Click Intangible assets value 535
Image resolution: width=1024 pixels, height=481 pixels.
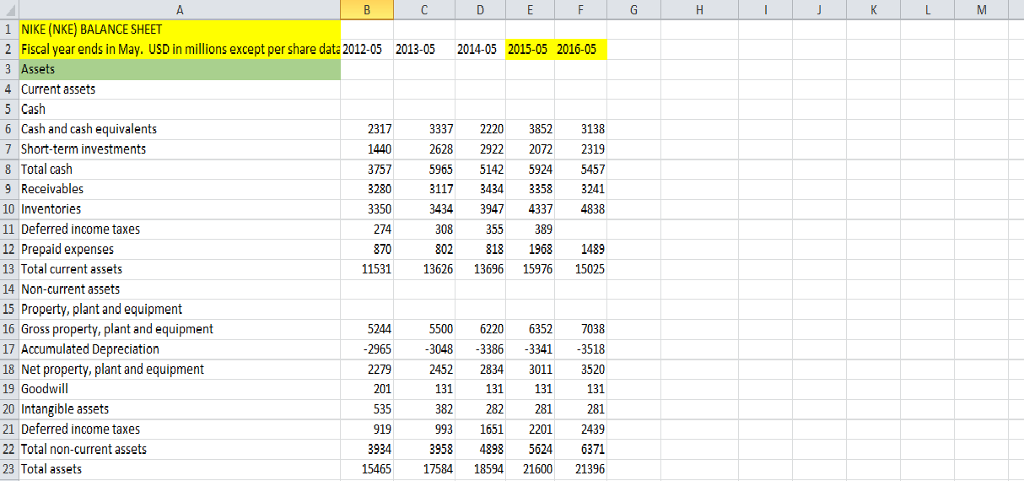(367, 409)
